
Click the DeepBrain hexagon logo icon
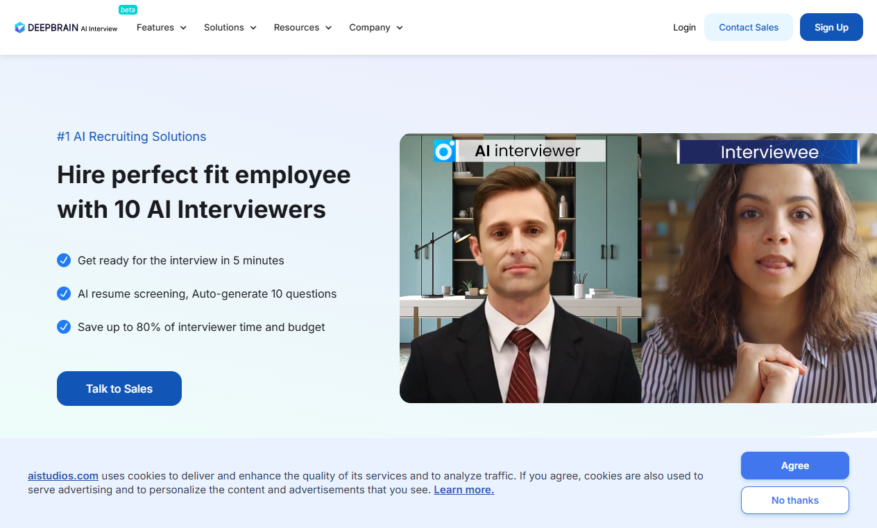(20, 27)
